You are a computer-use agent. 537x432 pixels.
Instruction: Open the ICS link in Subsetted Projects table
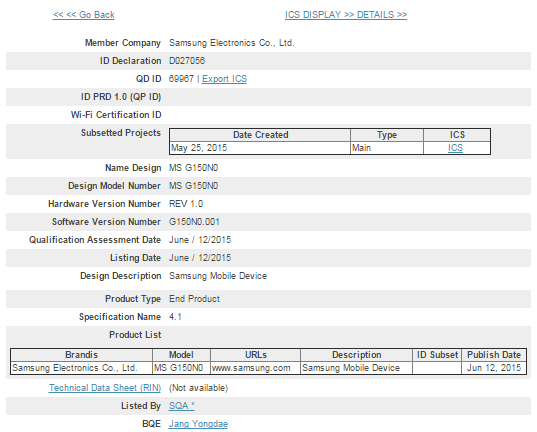click(x=455, y=148)
